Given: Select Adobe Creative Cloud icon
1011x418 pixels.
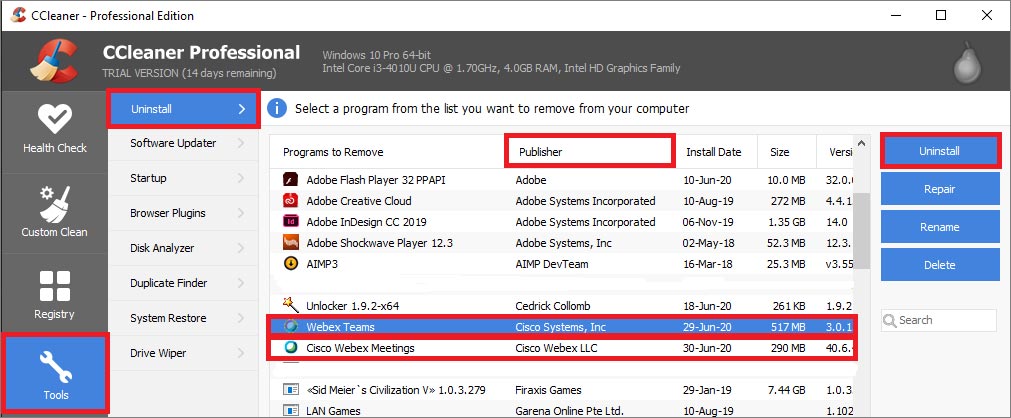Looking at the screenshot, I should pos(290,201).
